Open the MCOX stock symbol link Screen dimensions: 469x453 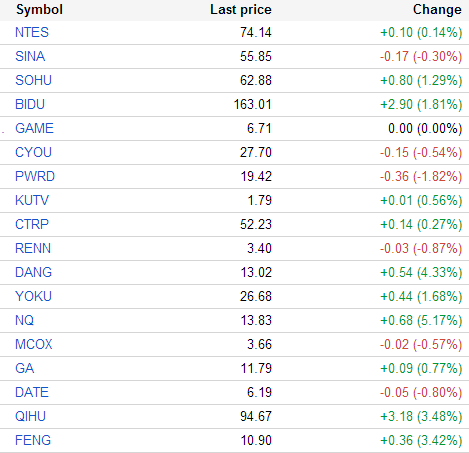pos(34,344)
